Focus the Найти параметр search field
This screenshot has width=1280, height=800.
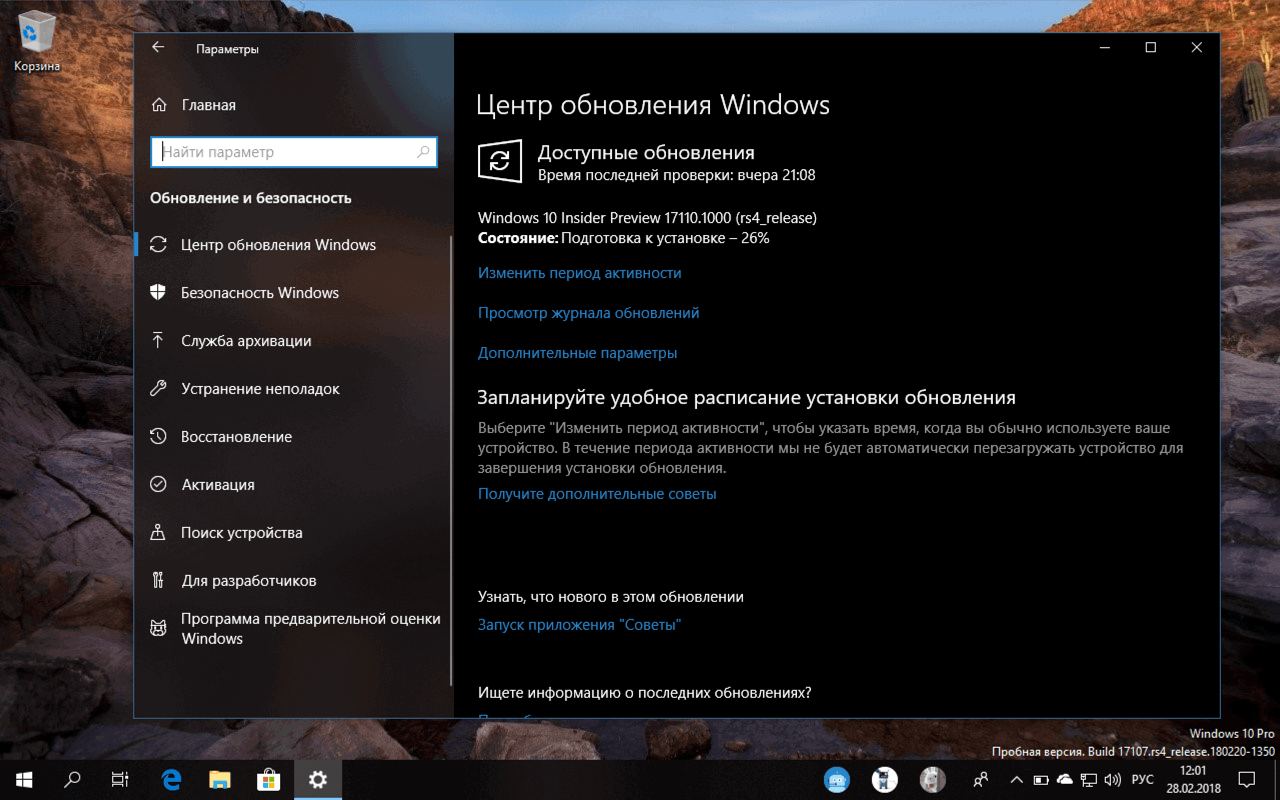tap(293, 152)
